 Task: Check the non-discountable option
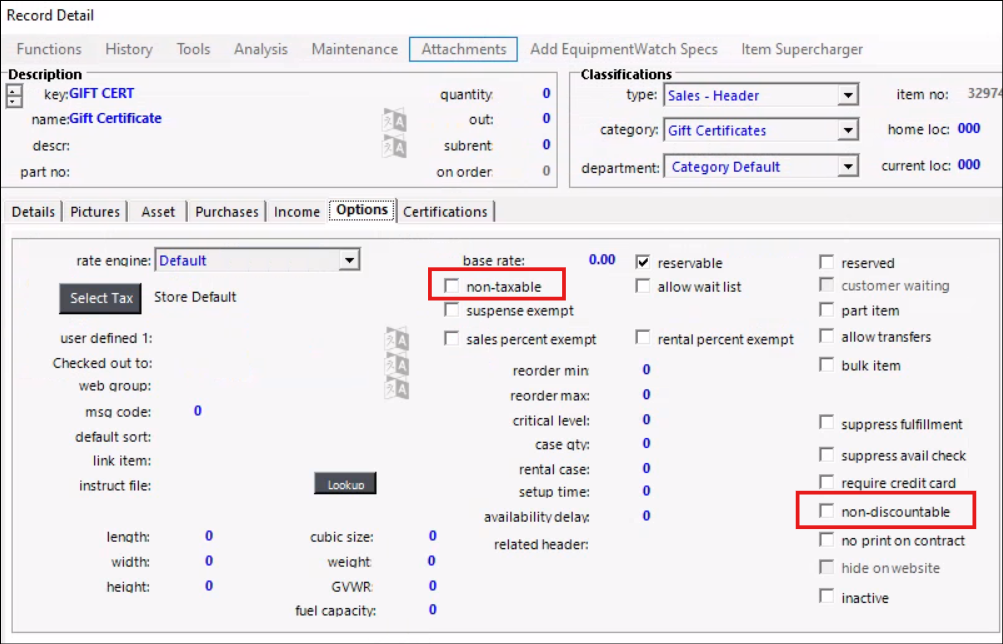point(826,511)
